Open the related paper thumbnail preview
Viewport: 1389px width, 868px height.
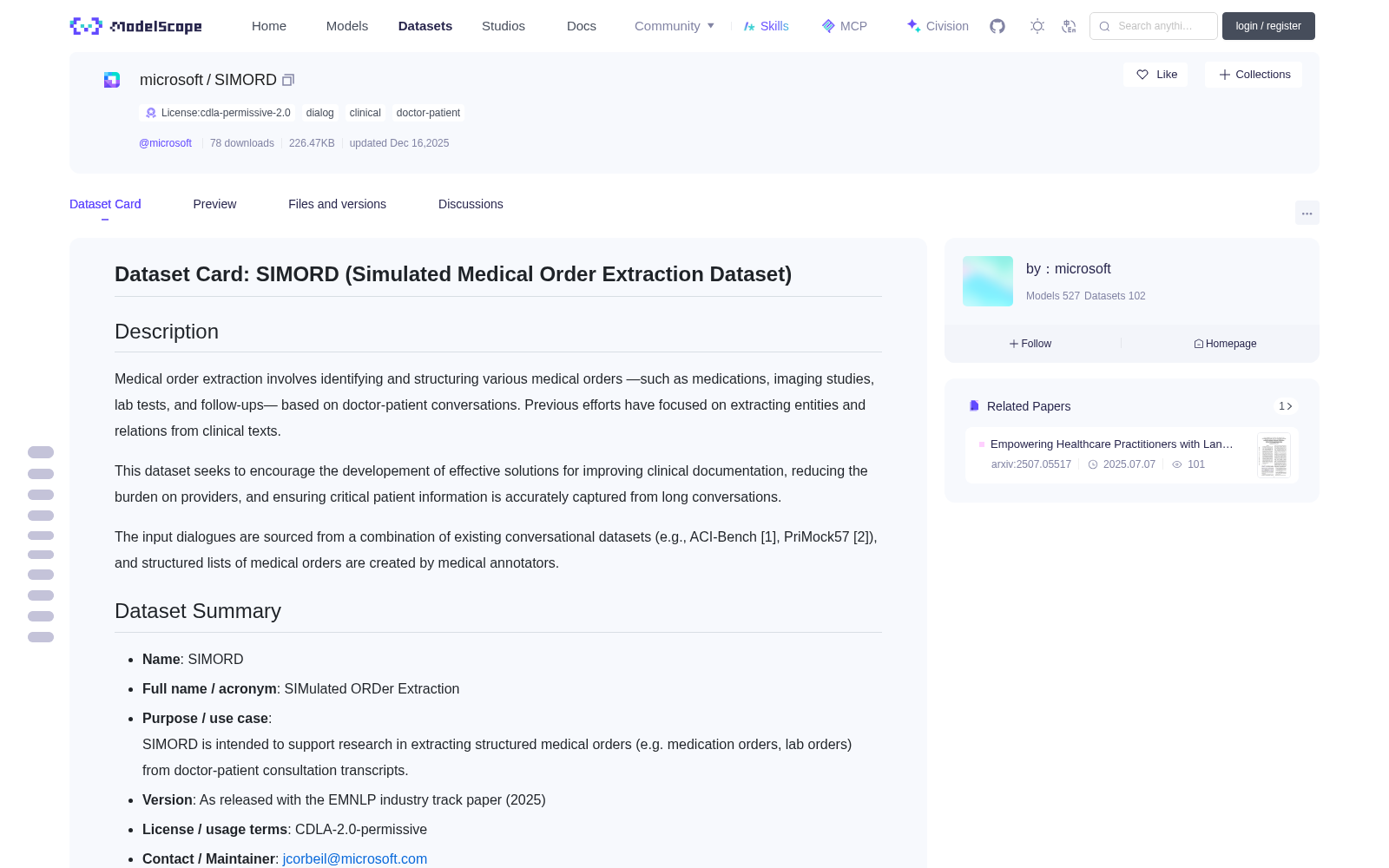tap(1274, 456)
